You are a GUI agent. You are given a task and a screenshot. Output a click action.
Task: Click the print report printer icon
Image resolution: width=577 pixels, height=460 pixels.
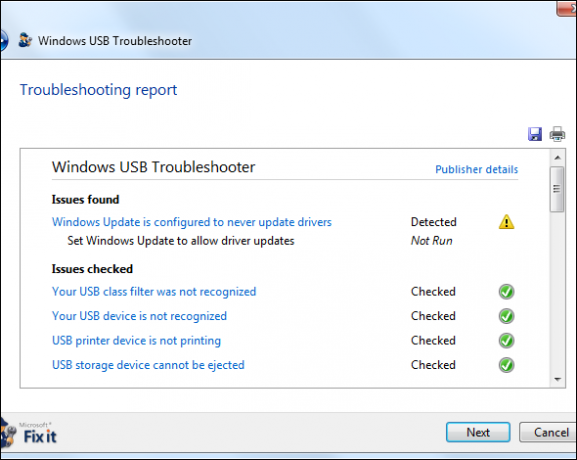pyautogui.click(x=557, y=134)
